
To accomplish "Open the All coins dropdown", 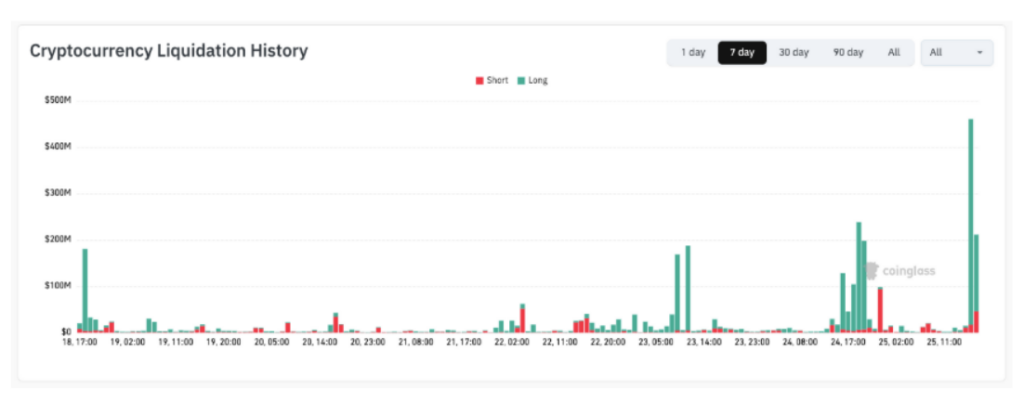I will pyautogui.click(x=957, y=53).
